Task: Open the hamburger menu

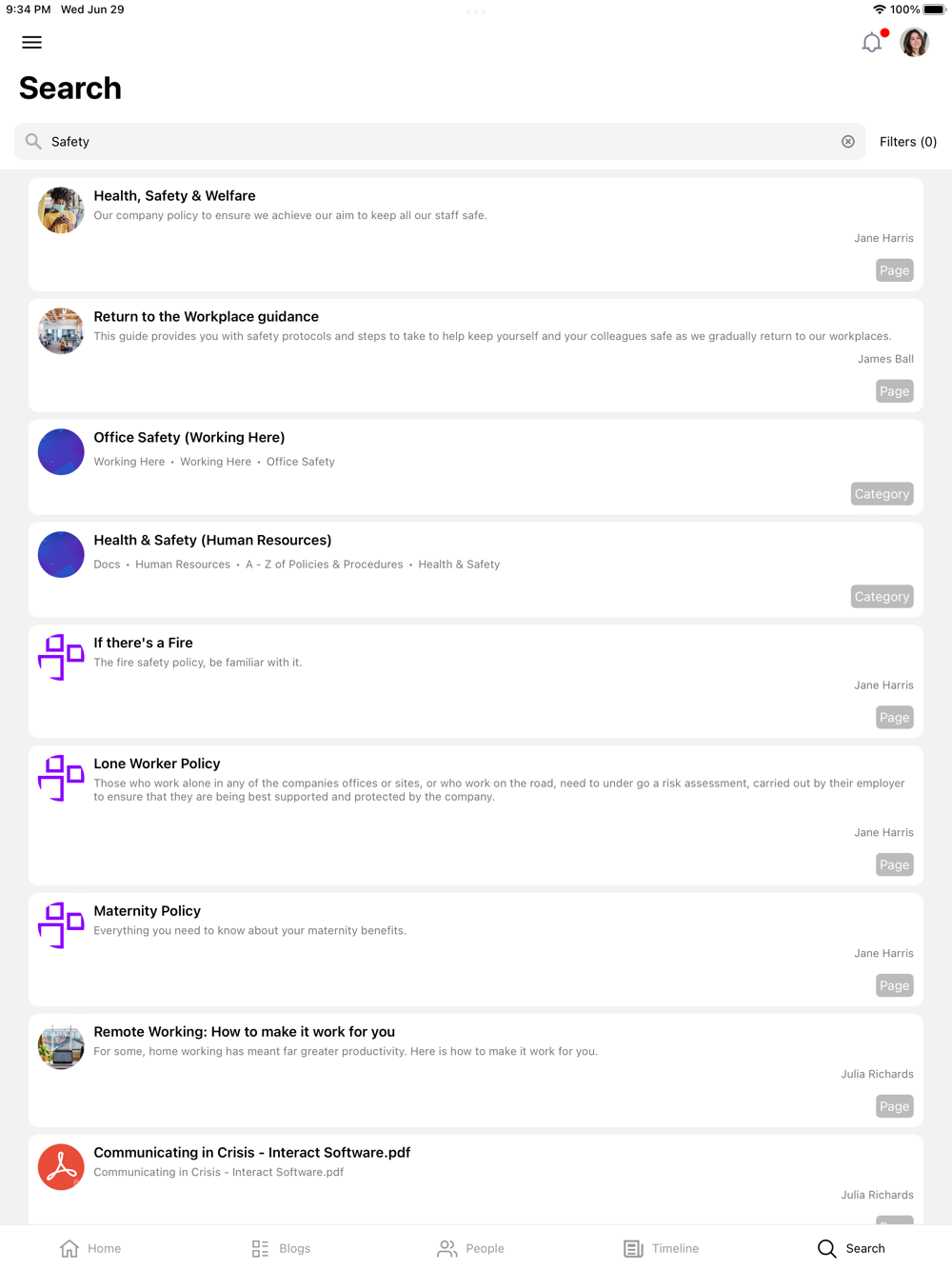Action: (x=31, y=42)
